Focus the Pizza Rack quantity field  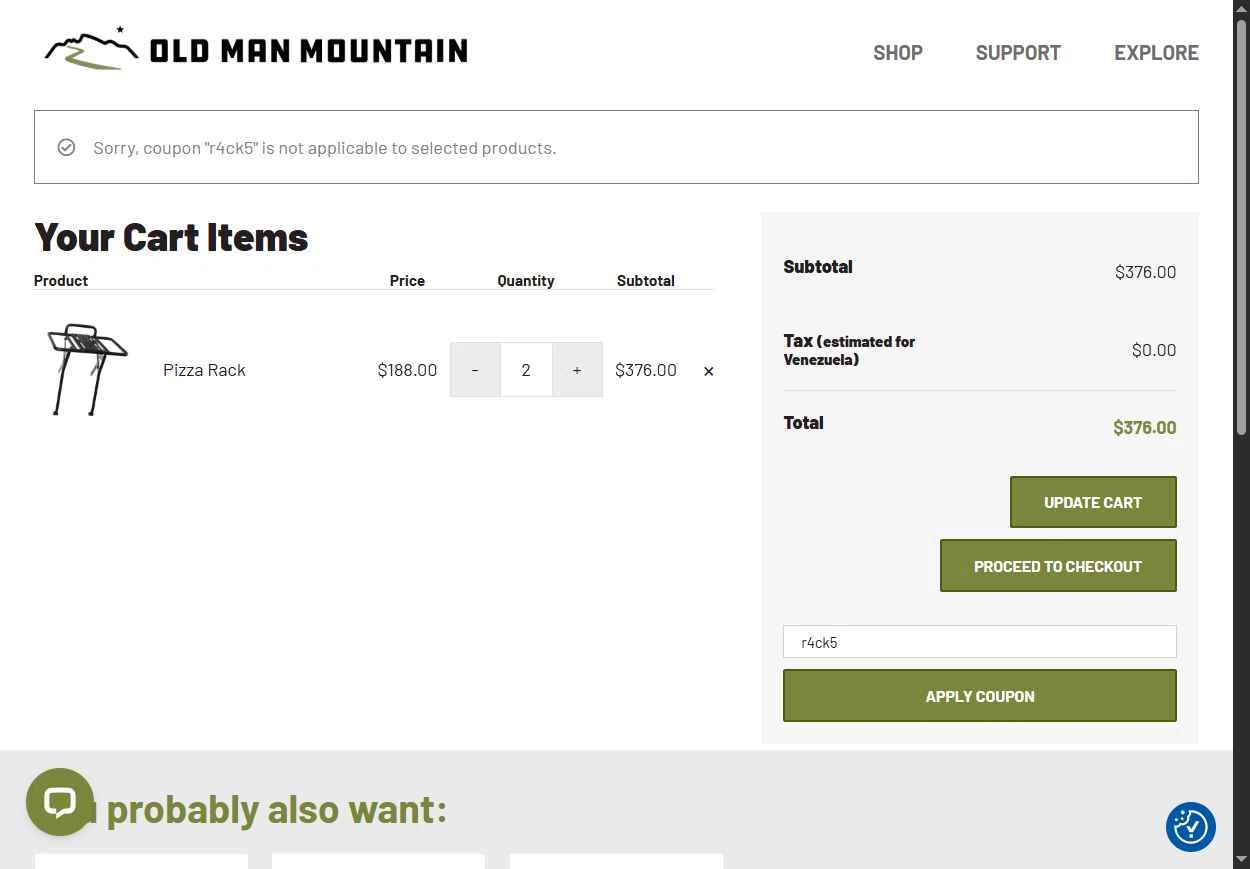coord(526,370)
